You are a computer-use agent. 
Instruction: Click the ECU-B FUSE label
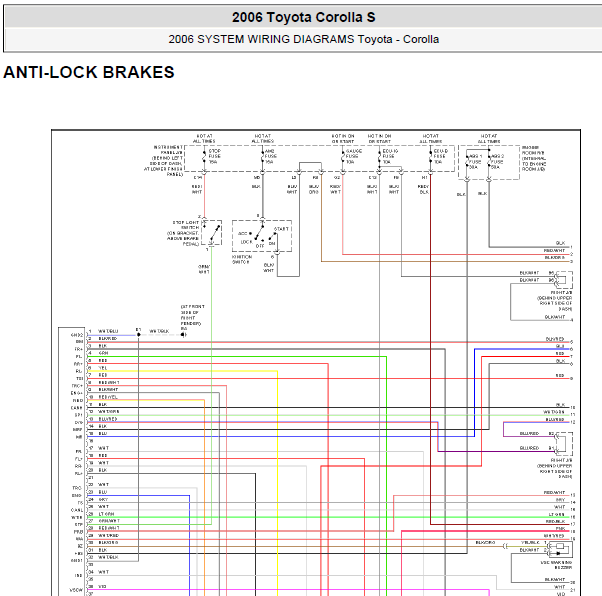[440, 156]
